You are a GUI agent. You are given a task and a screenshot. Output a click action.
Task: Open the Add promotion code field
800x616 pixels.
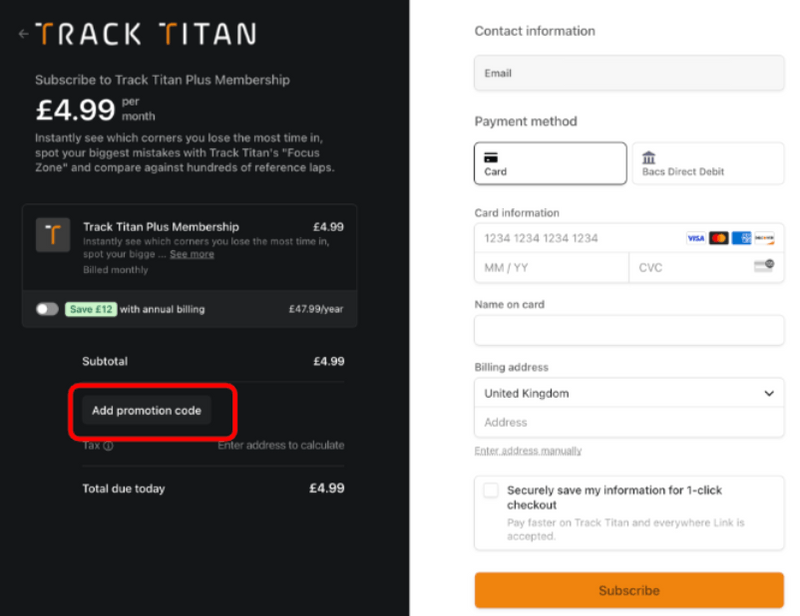(x=146, y=410)
